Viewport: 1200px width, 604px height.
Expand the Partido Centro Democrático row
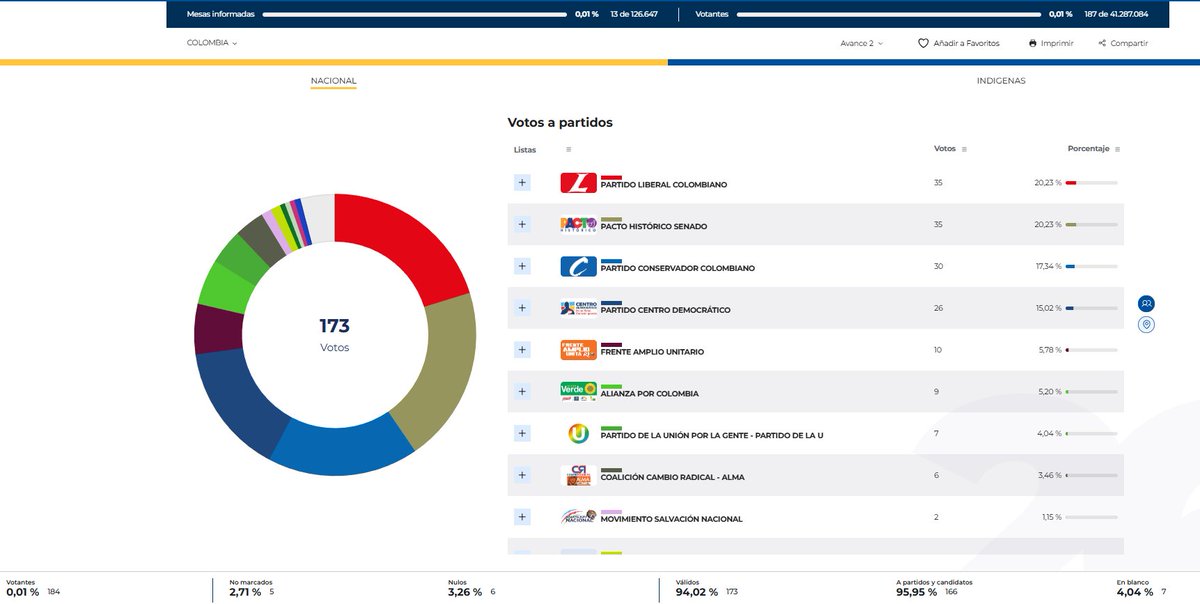(522, 308)
